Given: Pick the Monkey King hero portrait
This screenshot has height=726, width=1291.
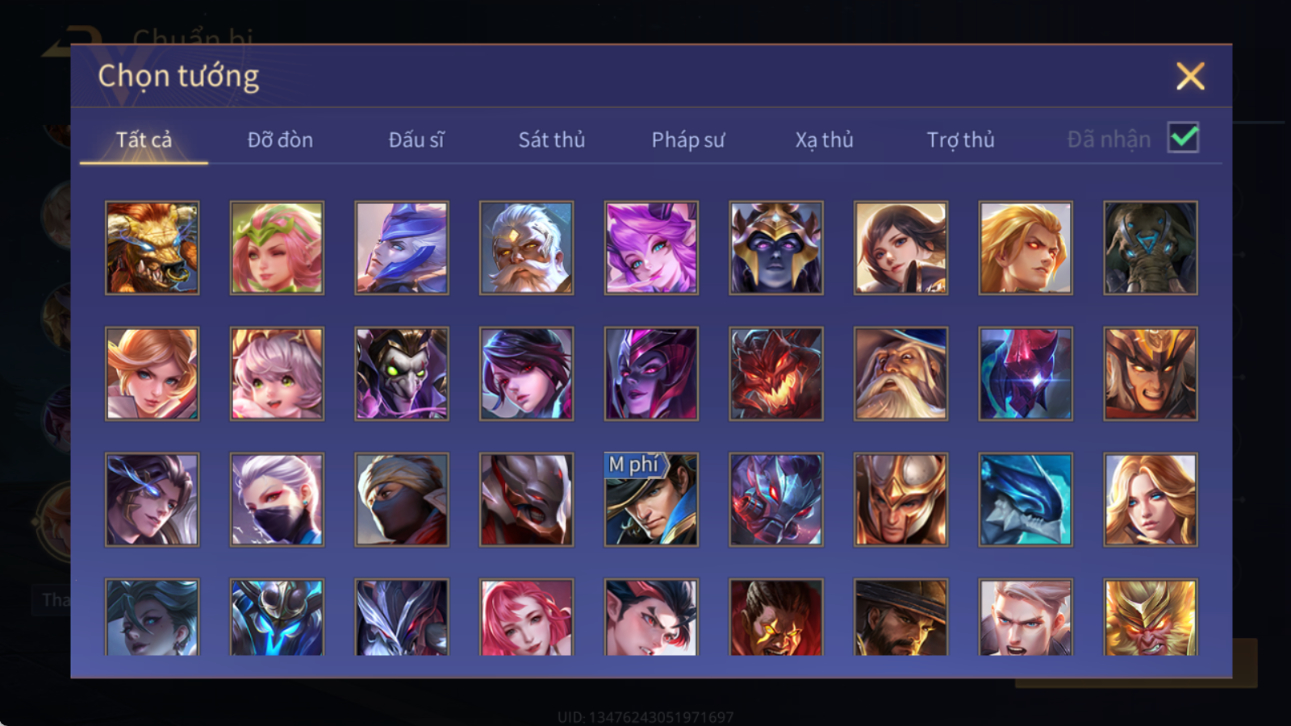Looking at the screenshot, I should (x=1150, y=617).
